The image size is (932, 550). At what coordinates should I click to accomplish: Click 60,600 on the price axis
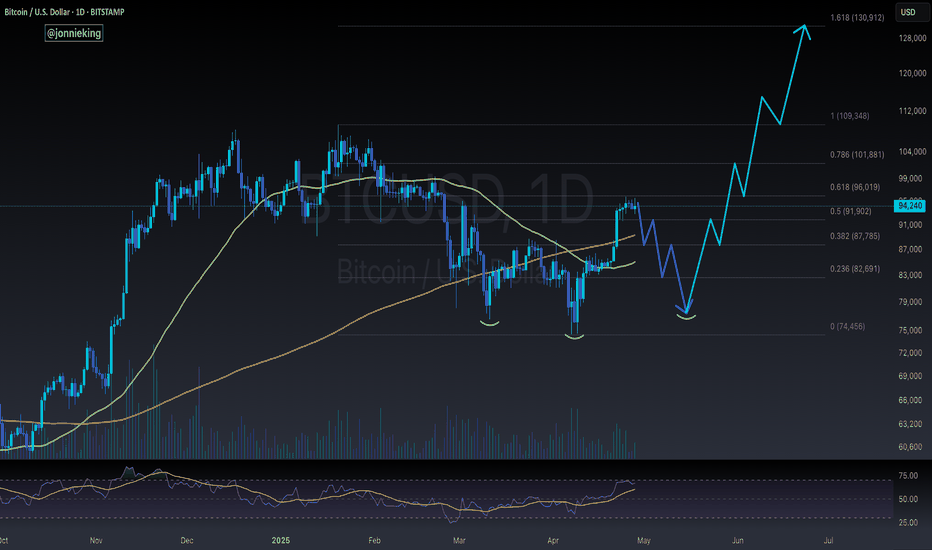(x=911, y=447)
